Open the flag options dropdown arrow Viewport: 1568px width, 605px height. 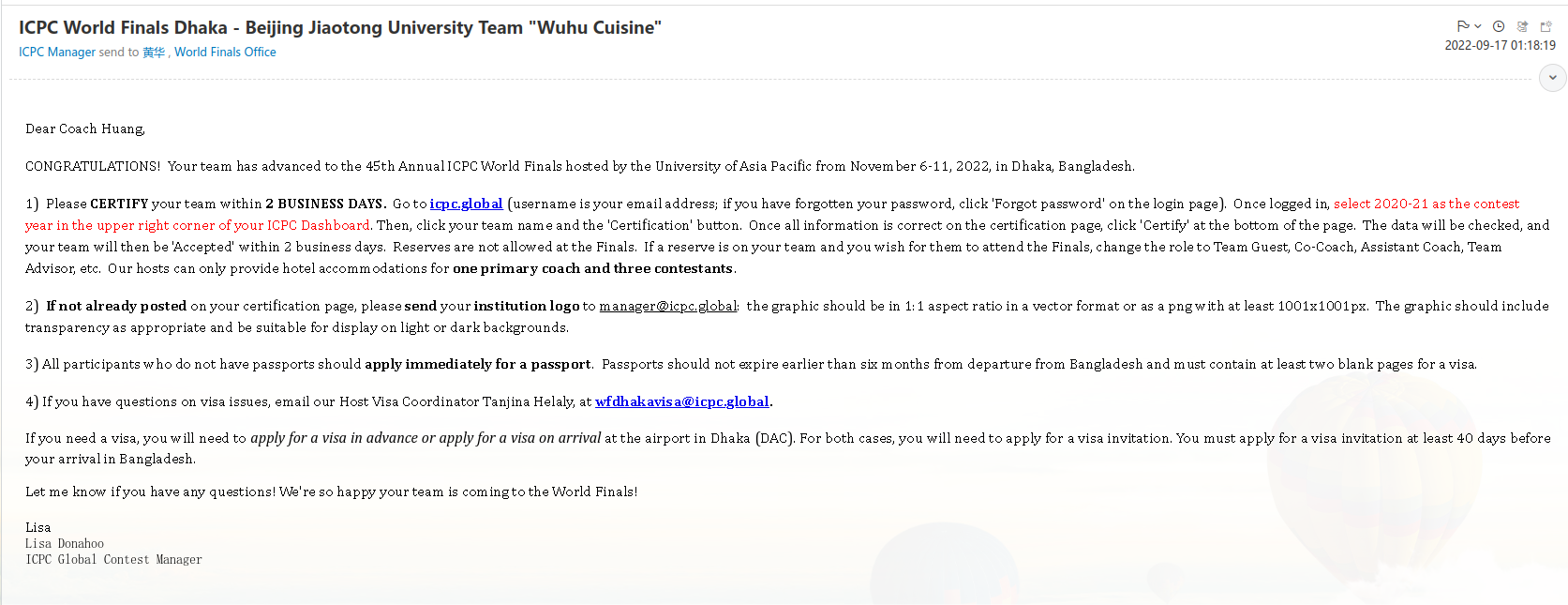click(x=1478, y=26)
